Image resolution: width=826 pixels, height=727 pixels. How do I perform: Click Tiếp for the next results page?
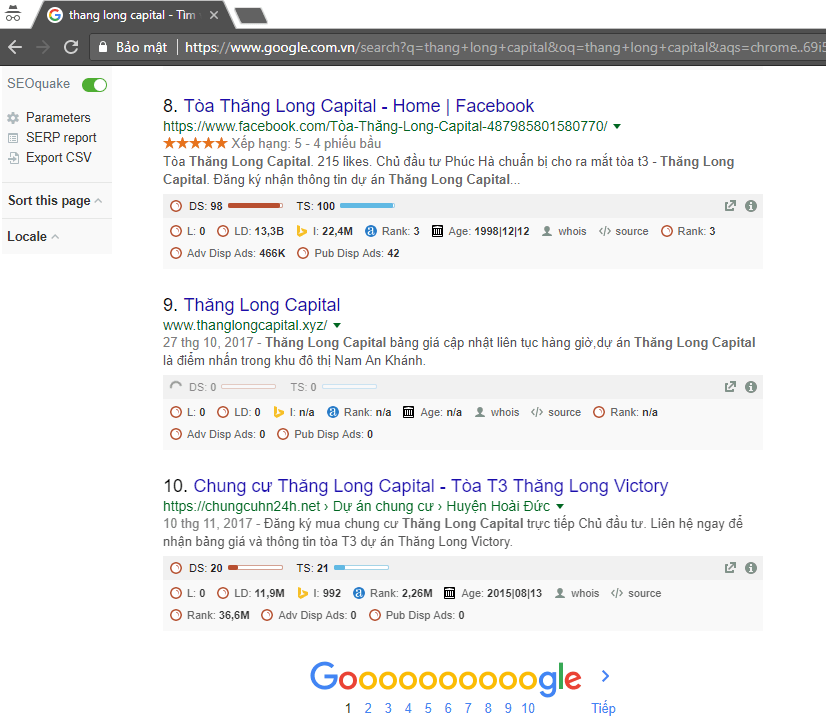click(x=603, y=708)
